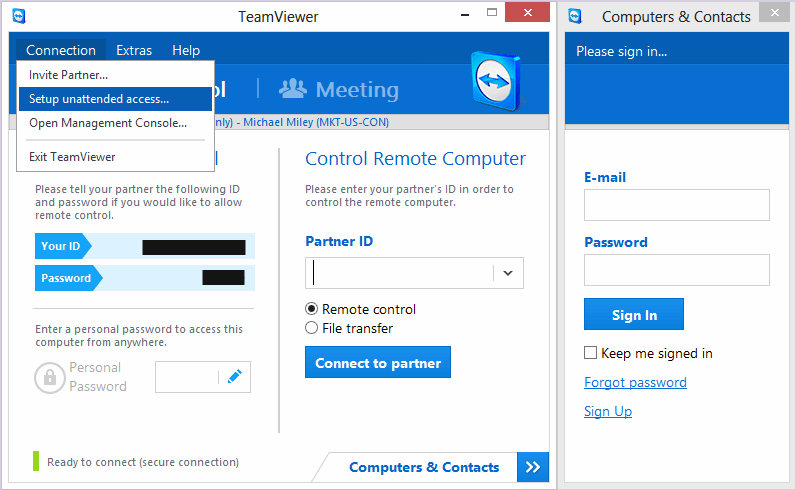Collapse Computers & Contacts with double-arrow icon
This screenshot has width=795, height=490.
tap(532, 467)
